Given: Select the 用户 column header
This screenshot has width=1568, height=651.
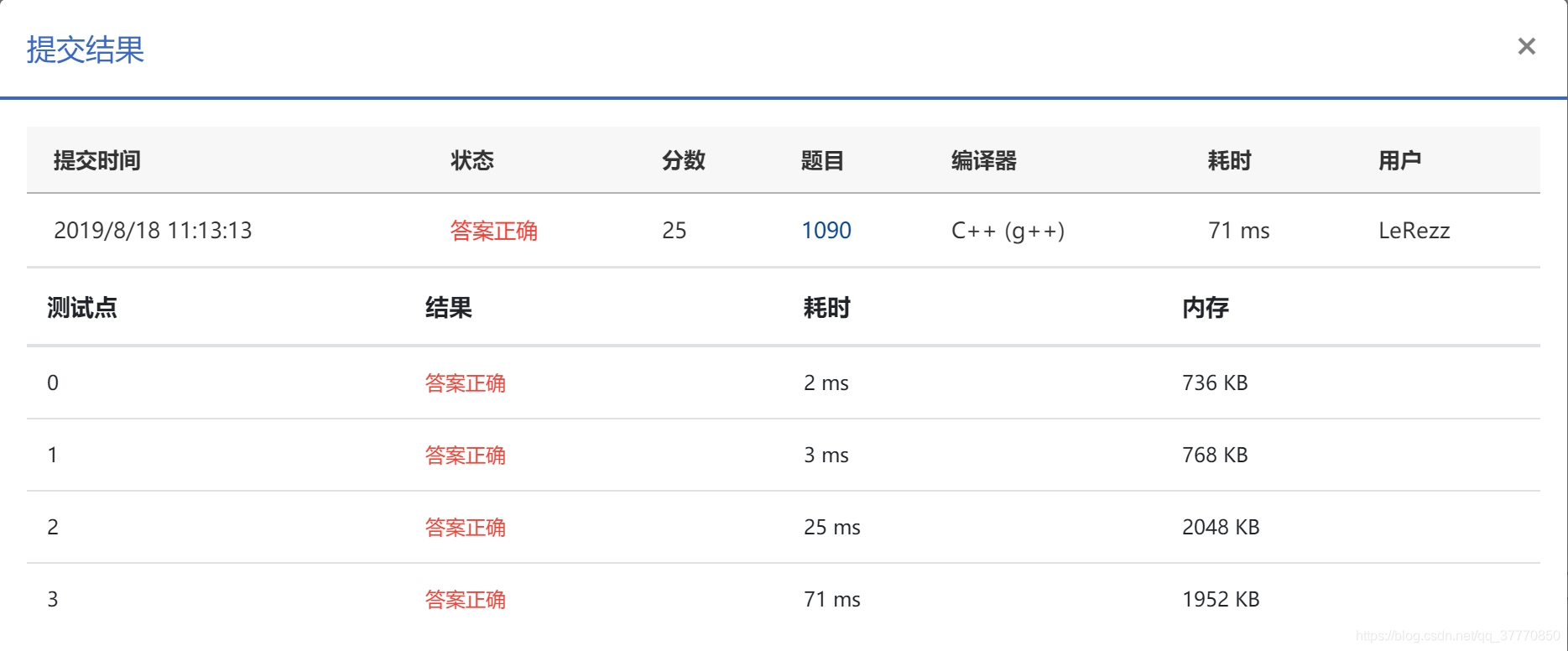Looking at the screenshot, I should [x=1400, y=160].
